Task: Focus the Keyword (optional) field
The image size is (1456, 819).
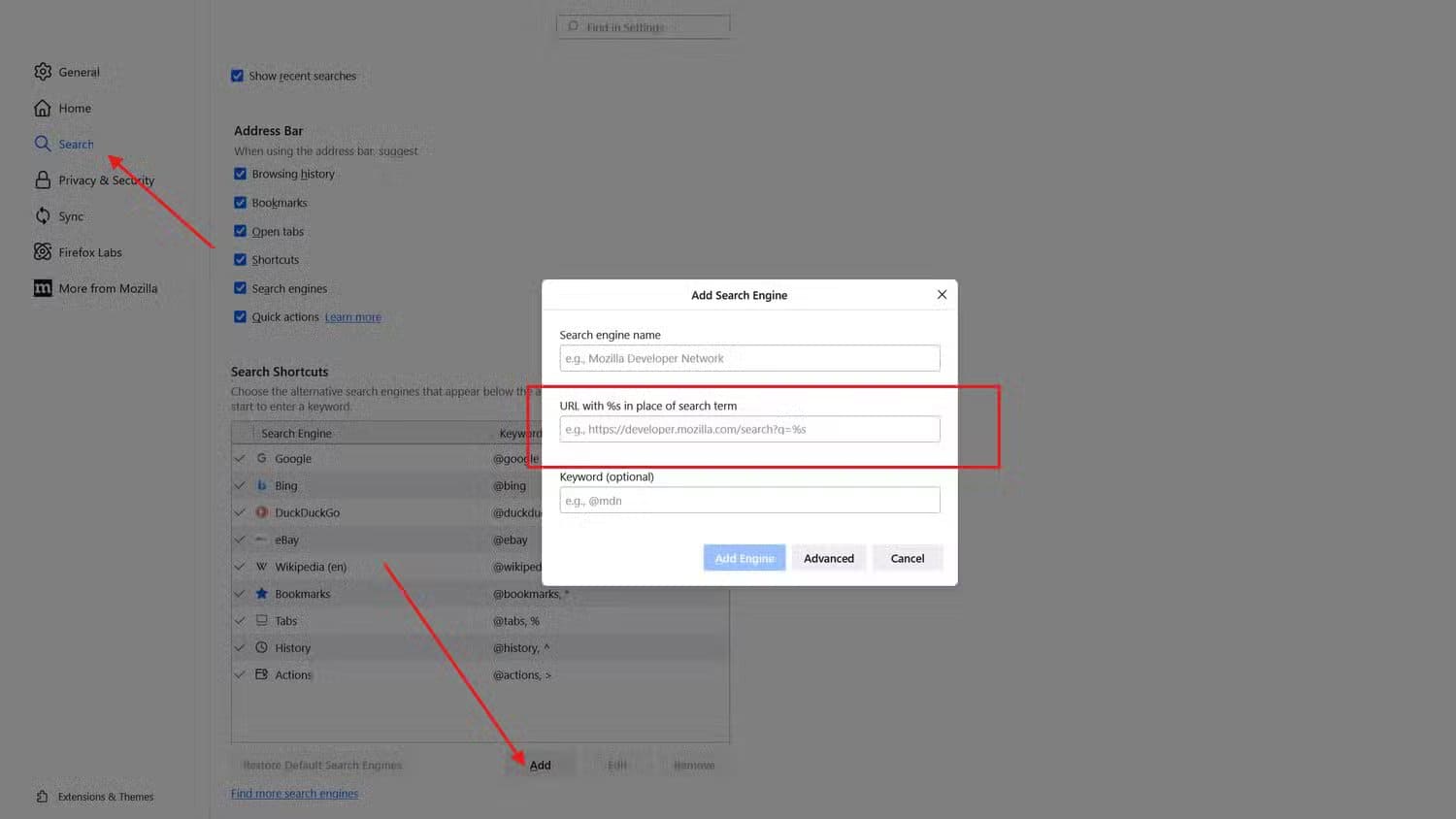Action: click(x=749, y=500)
